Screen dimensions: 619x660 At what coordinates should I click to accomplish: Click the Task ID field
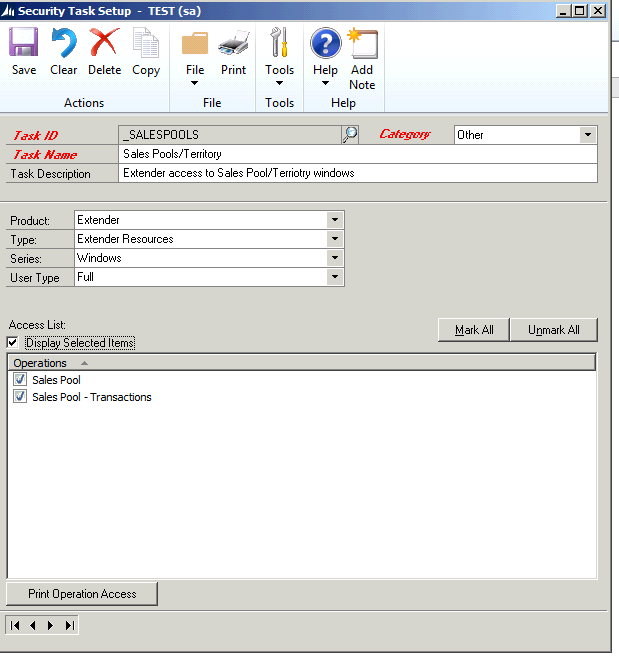(230, 135)
